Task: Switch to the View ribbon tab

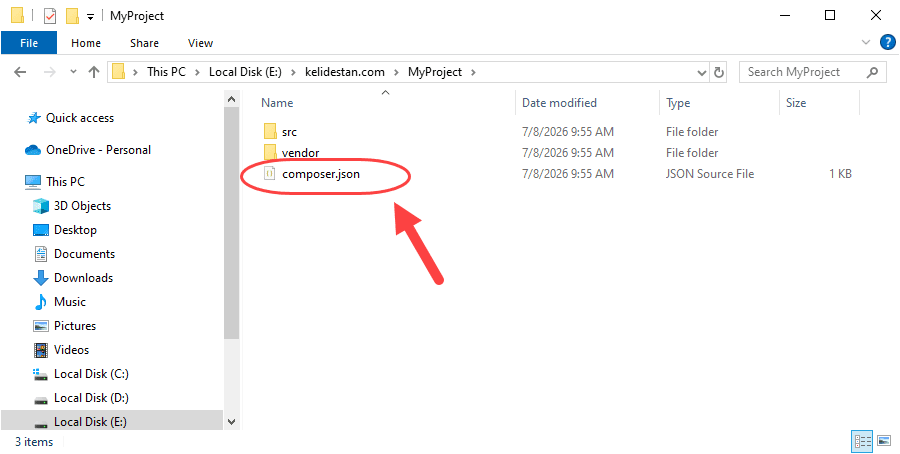Action: coord(200,43)
